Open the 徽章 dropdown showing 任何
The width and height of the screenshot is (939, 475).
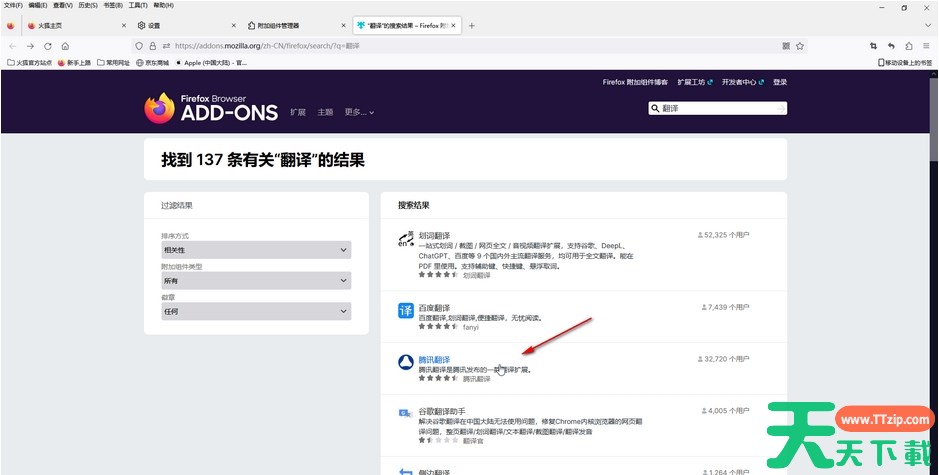tap(256, 311)
